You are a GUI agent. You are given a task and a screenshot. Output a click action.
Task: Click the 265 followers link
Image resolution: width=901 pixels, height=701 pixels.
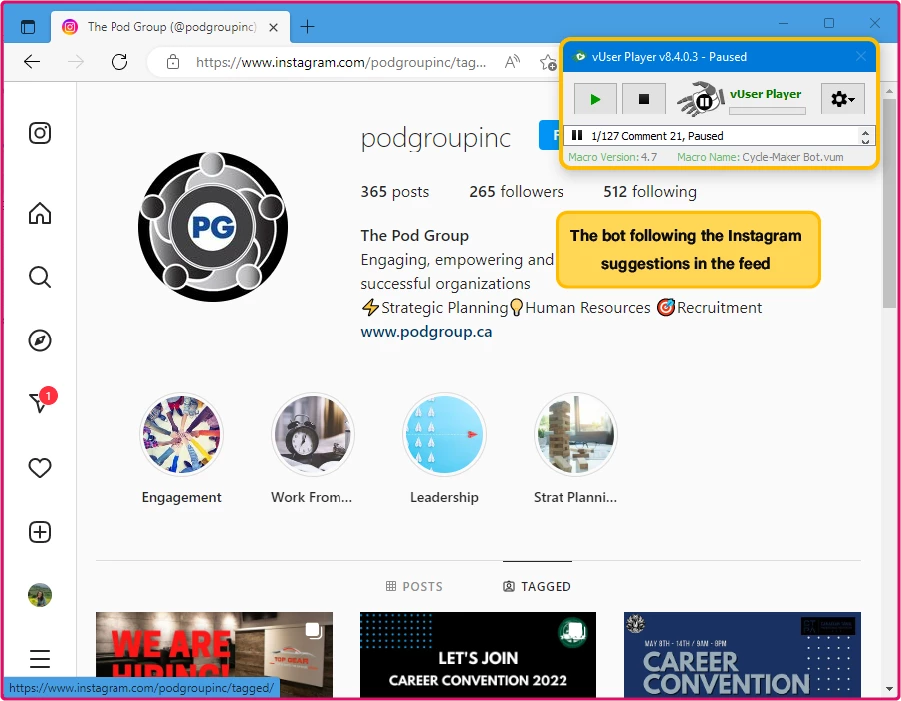click(516, 191)
